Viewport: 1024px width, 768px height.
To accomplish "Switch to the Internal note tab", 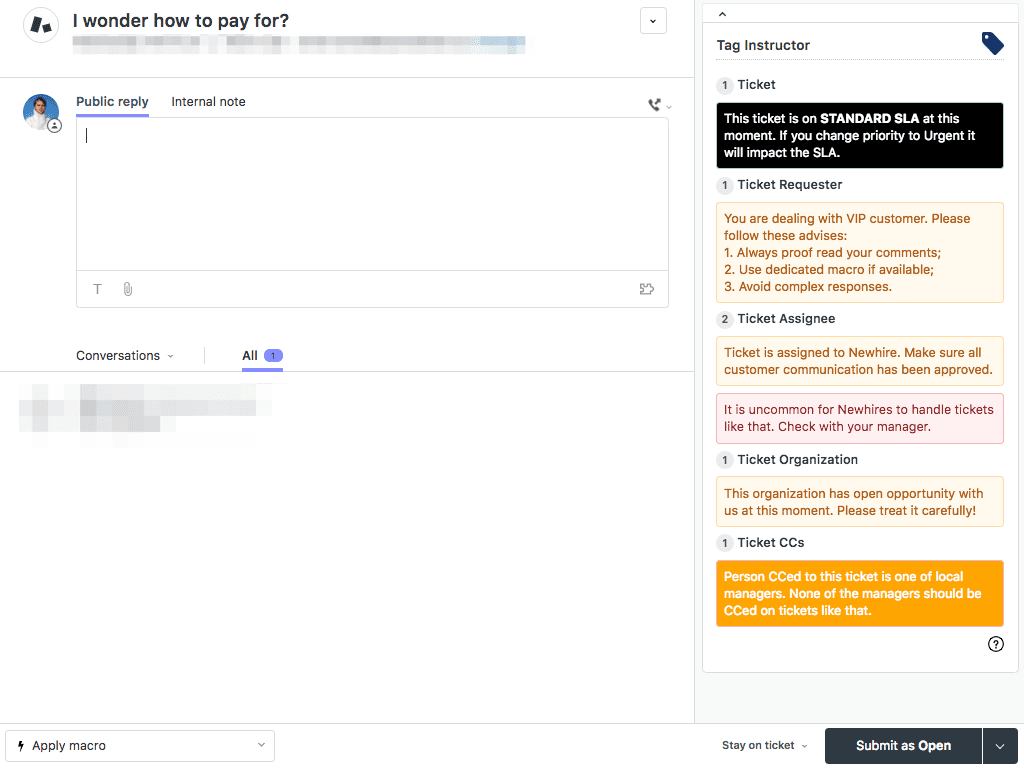I will click(x=208, y=102).
